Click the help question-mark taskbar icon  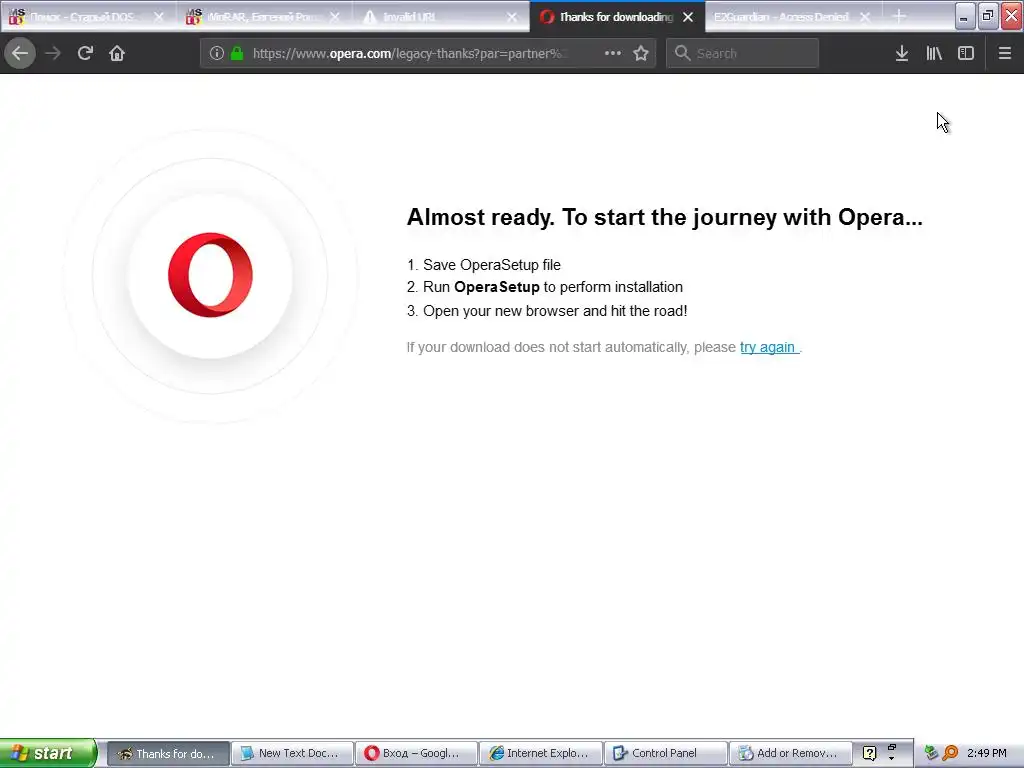point(869,753)
